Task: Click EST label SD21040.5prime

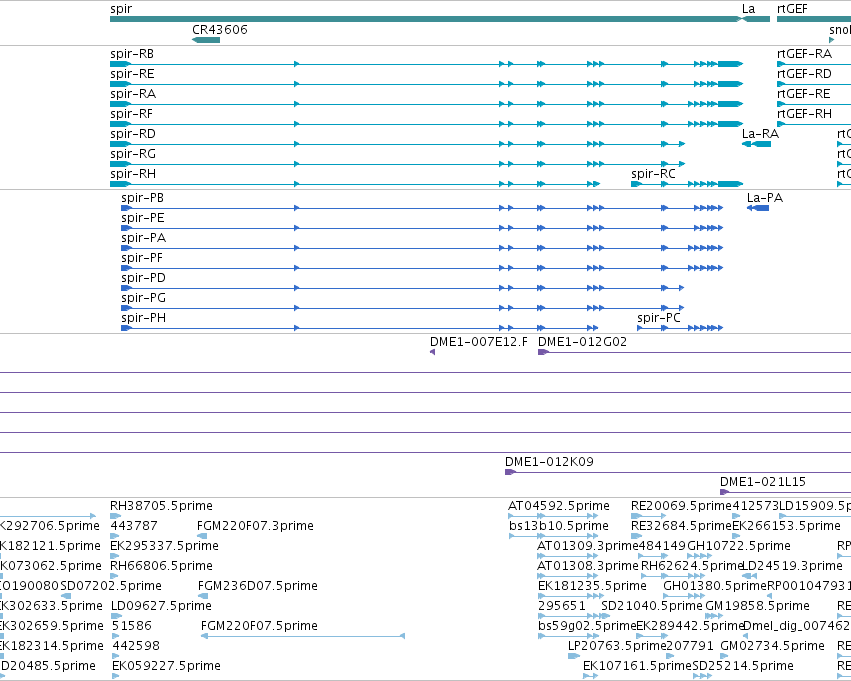Action: [652, 606]
